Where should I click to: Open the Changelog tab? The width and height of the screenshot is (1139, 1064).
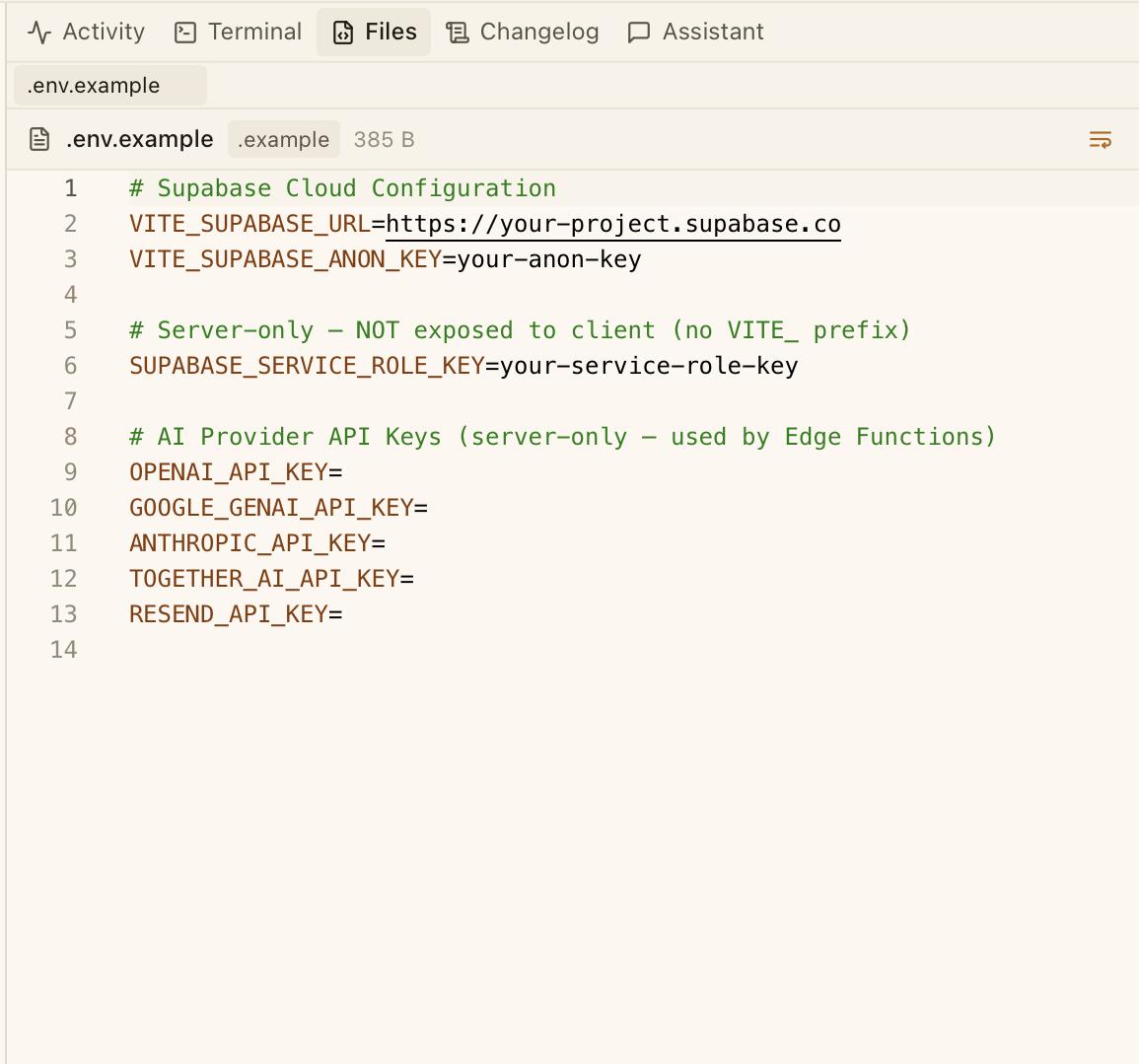click(x=523, y=32)
